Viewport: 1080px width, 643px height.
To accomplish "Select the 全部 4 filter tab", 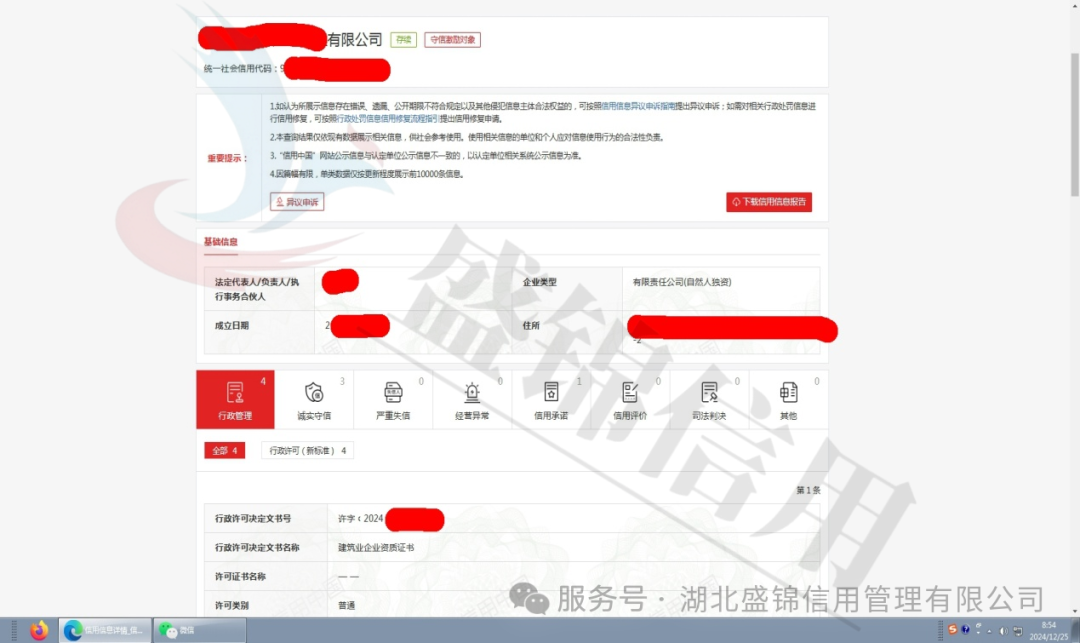I will click(225, 450).
